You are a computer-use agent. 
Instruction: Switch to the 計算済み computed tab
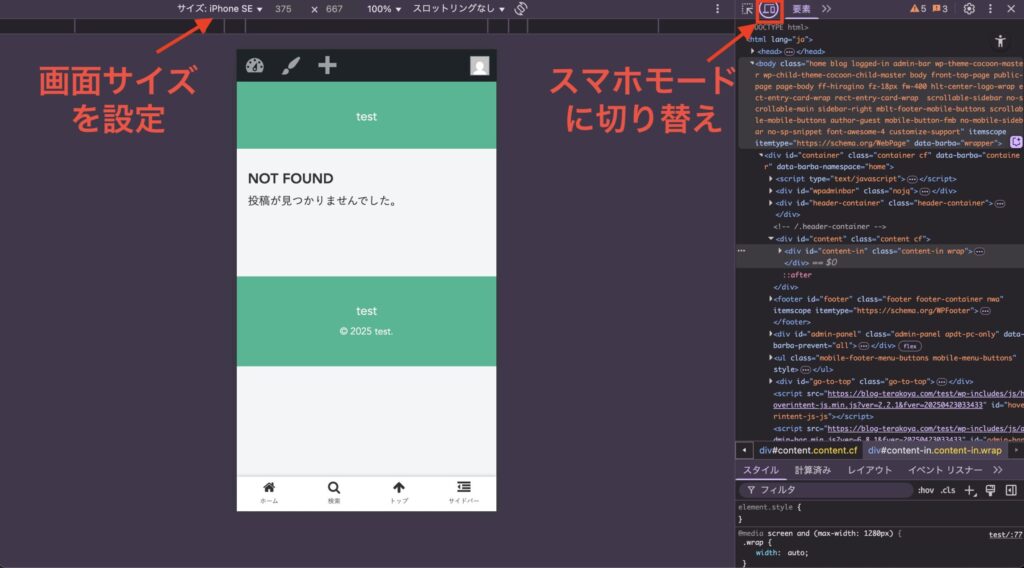(x=812, y=470)
